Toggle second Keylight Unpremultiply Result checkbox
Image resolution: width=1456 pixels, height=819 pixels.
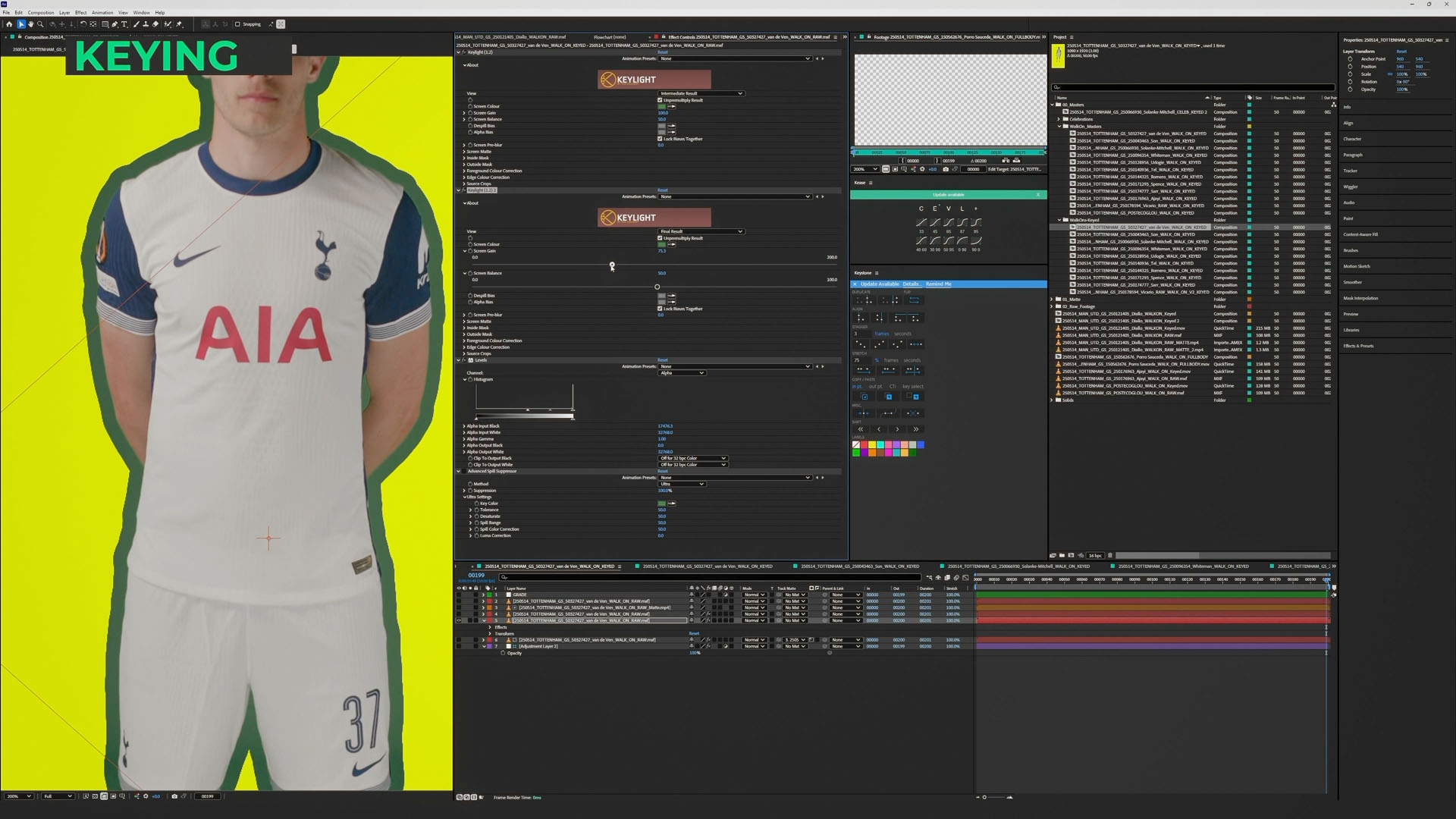point(660,238)
